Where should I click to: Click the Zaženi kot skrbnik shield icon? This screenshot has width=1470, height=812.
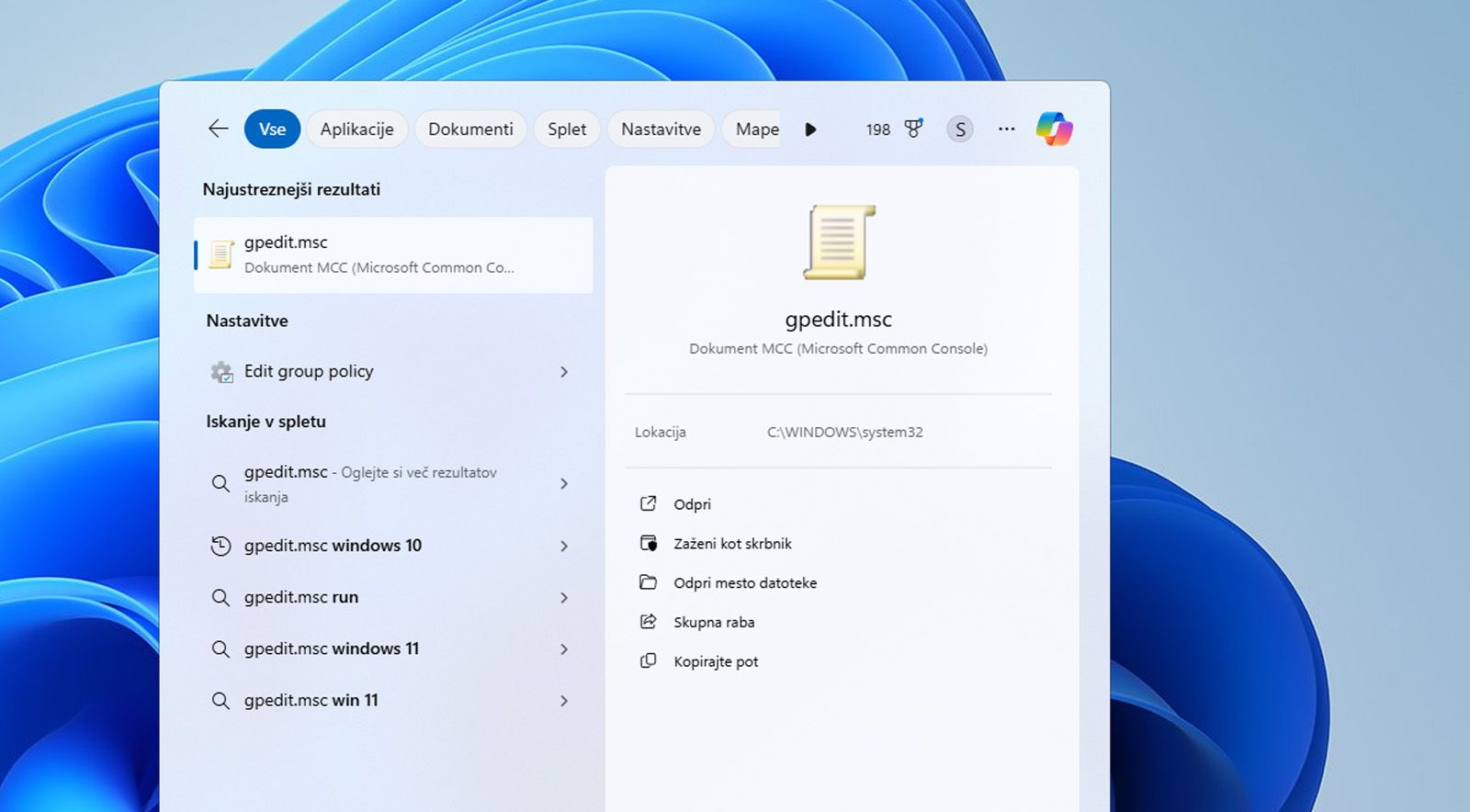coord(649,543)
